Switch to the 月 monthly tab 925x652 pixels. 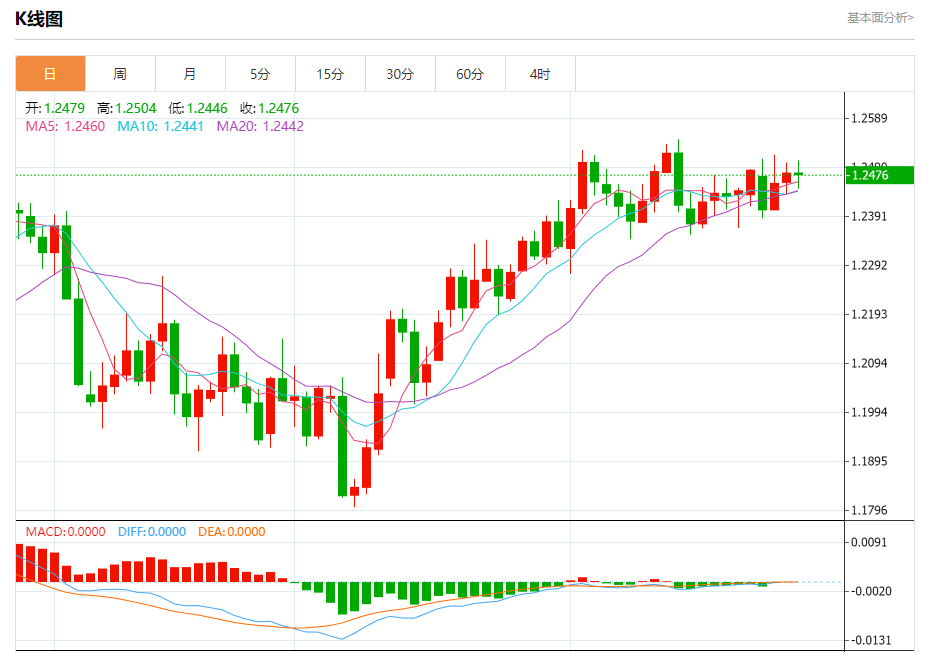click(x=190, y=74)
